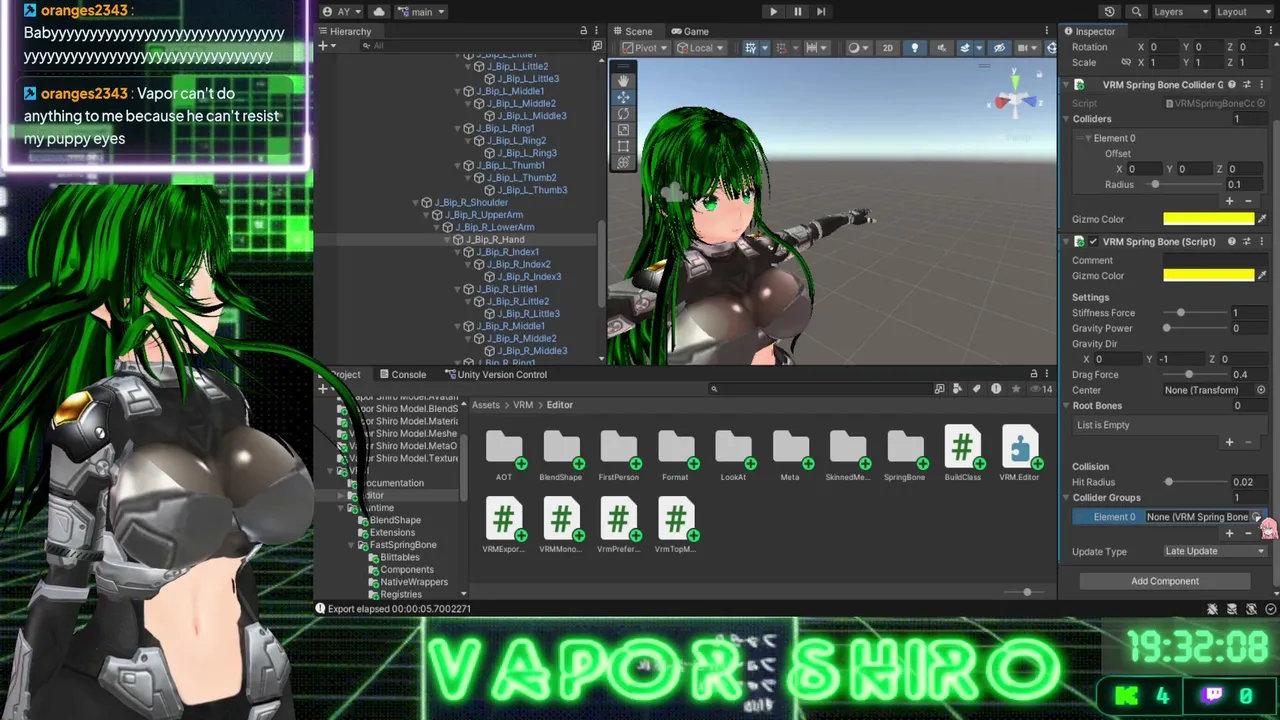
Task: Select the Hand view tool
Action: coord(623,81)
